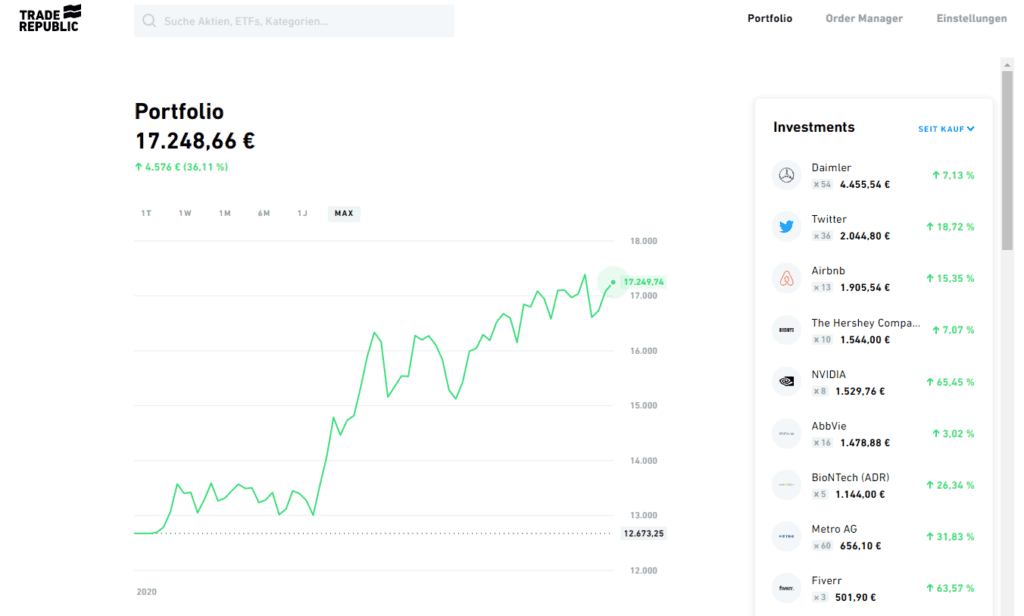
Task: Click the Twitter bird logo
Action: coord(786,227)
